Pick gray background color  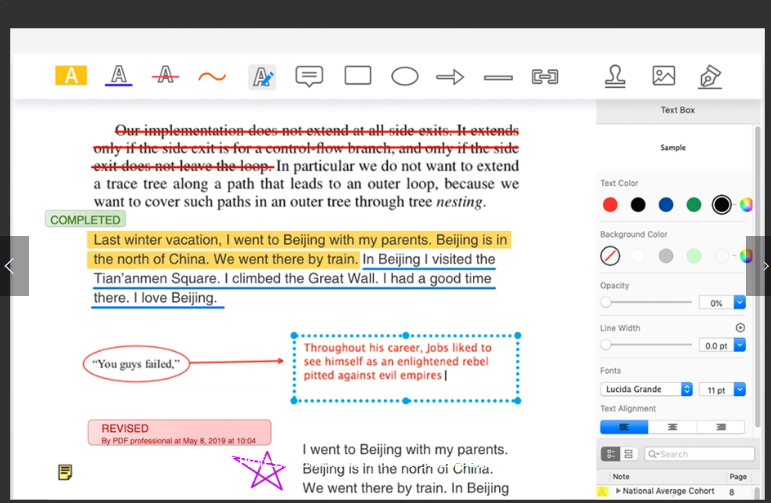(x=666, y=256)
